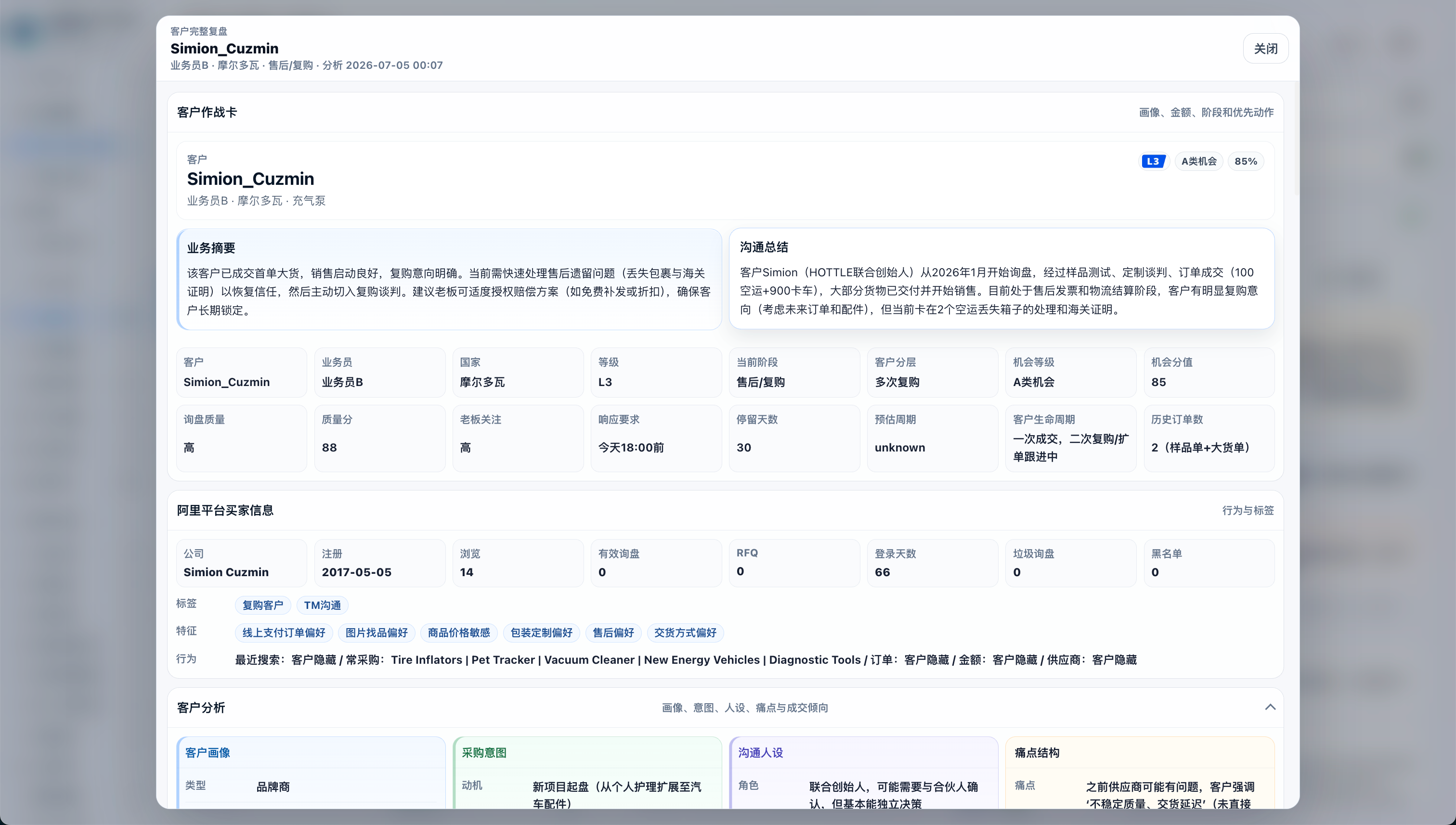Collapse the 客户分析 section chevron
Screen dimensions: 1456x825
point(1270,707)
